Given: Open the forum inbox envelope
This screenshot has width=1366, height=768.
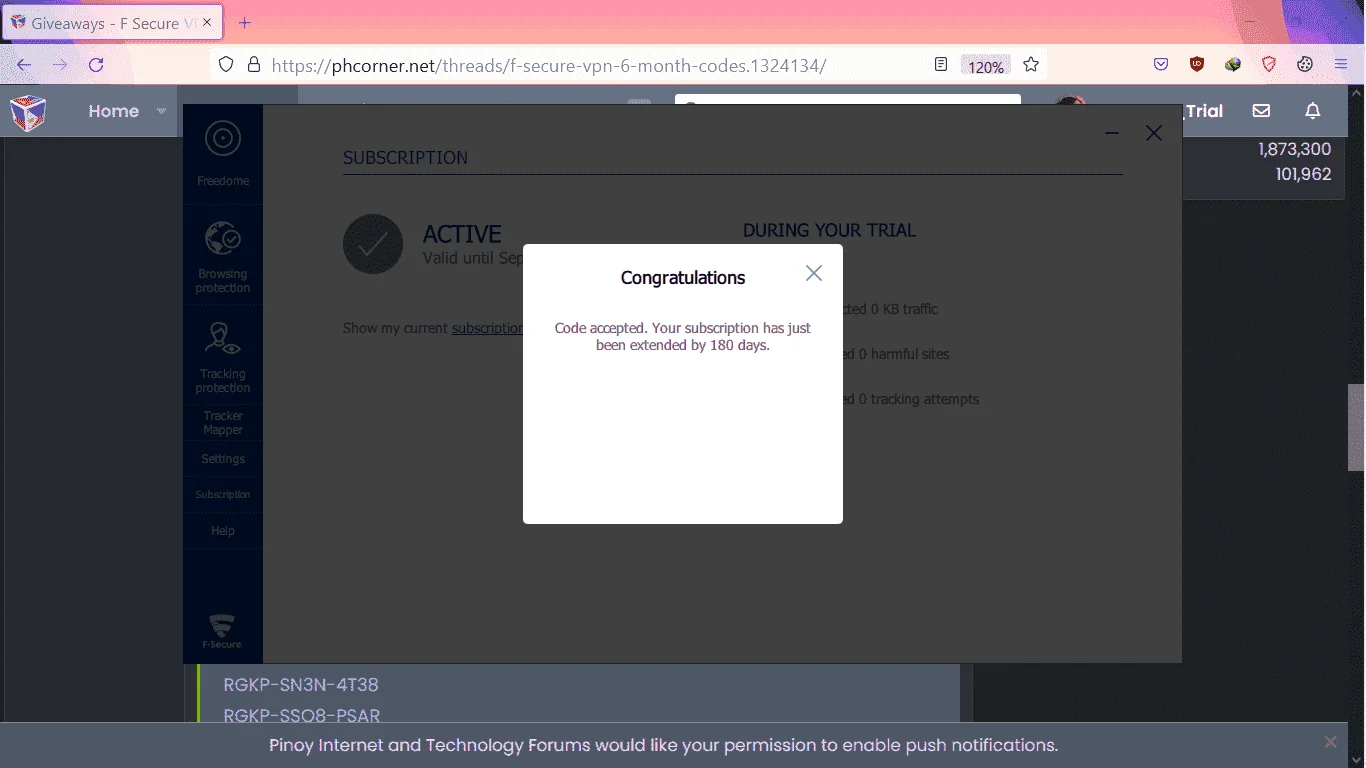Looking at the screenshot, I should tap(1261, 111).
